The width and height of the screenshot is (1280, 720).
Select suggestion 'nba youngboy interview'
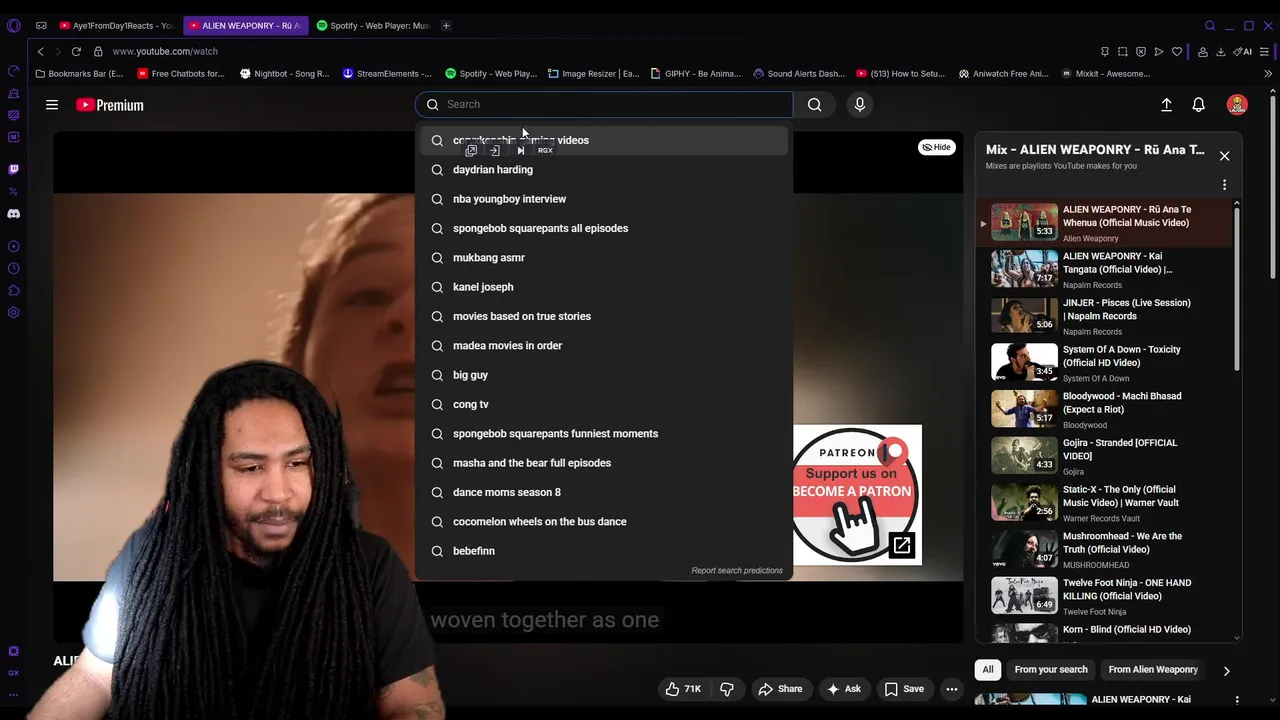pyautogui.click(x=604, y=199)
